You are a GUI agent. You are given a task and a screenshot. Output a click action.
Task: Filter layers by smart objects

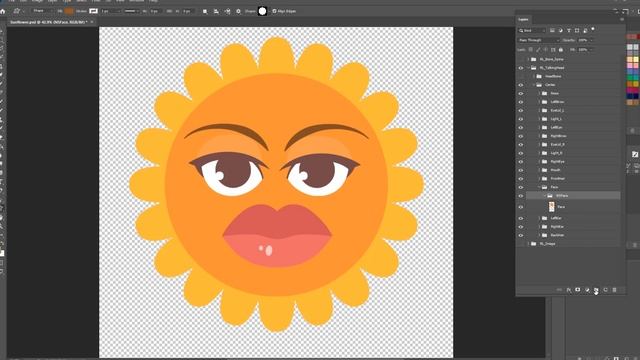(585, 31)
